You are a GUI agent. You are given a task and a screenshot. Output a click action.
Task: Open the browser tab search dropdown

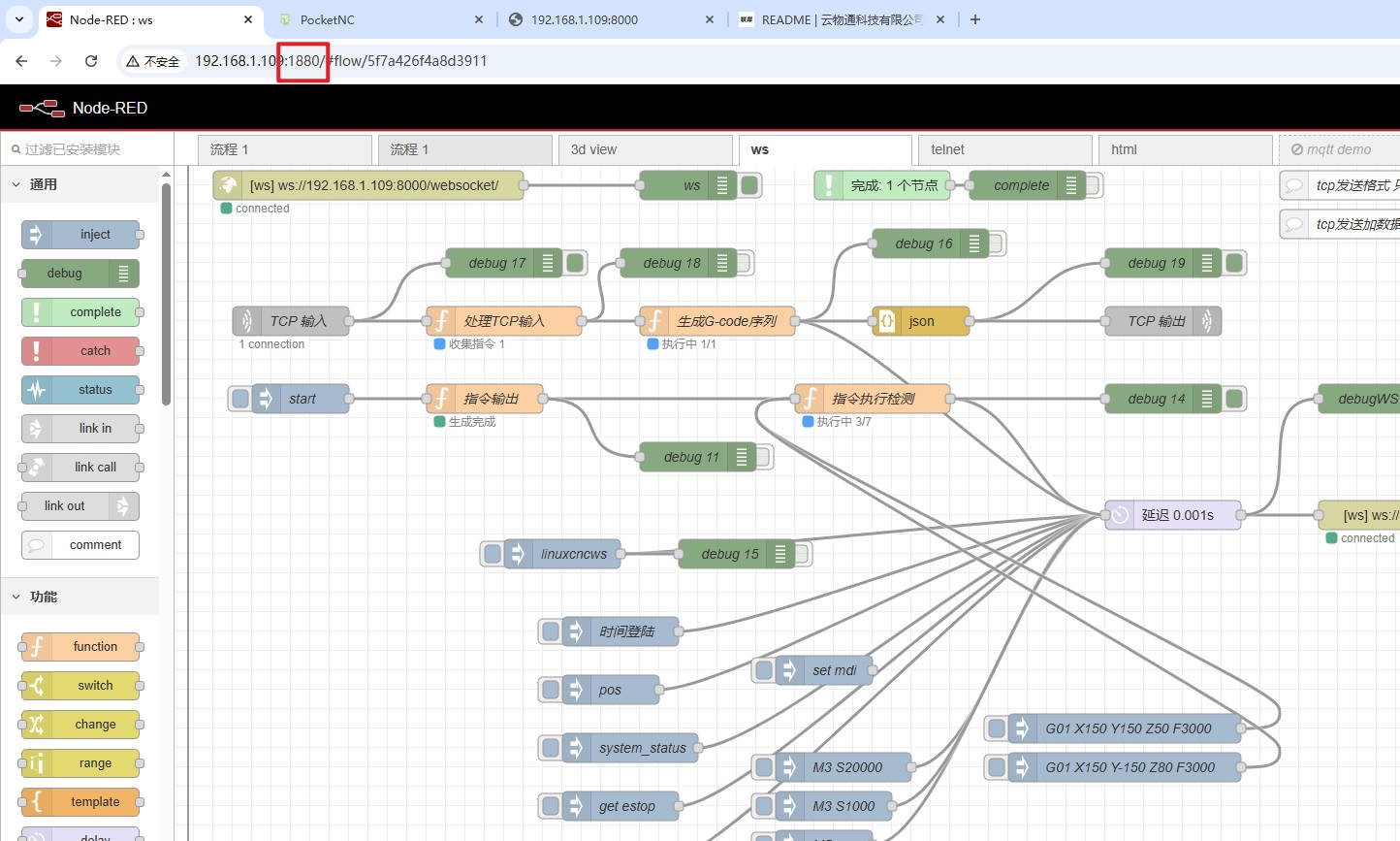(18, 19)
